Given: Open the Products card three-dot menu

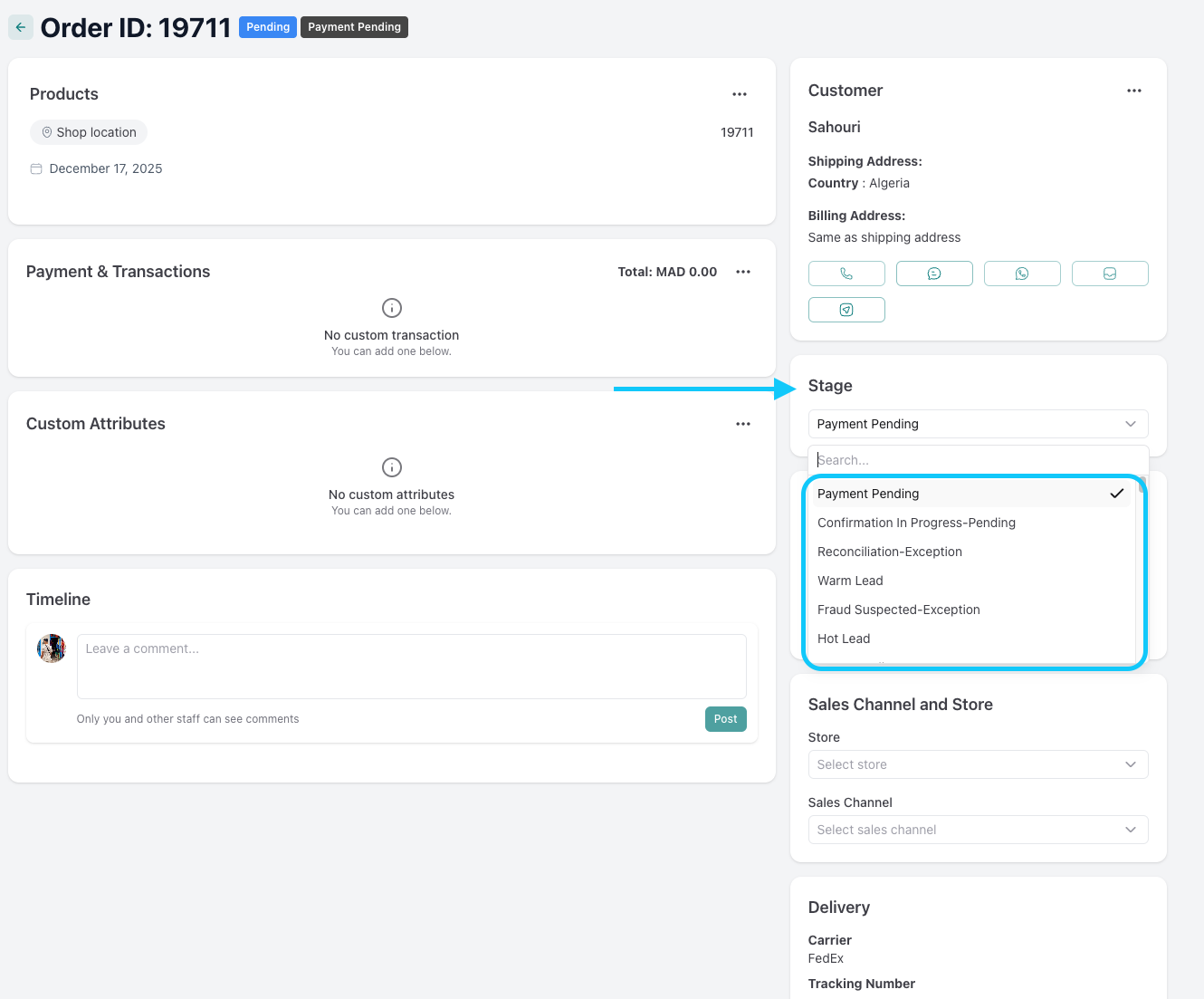Looking at the screenshot, I should point(740,94).
